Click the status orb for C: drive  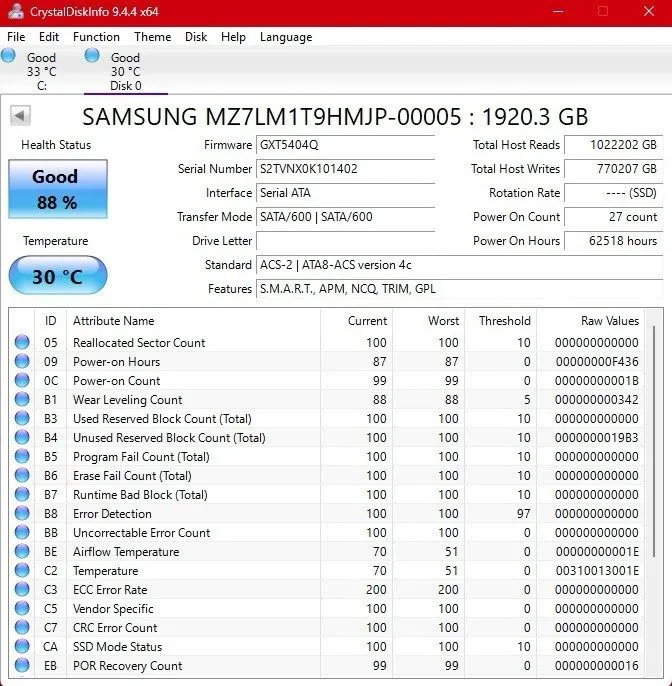tap(8, 56)
